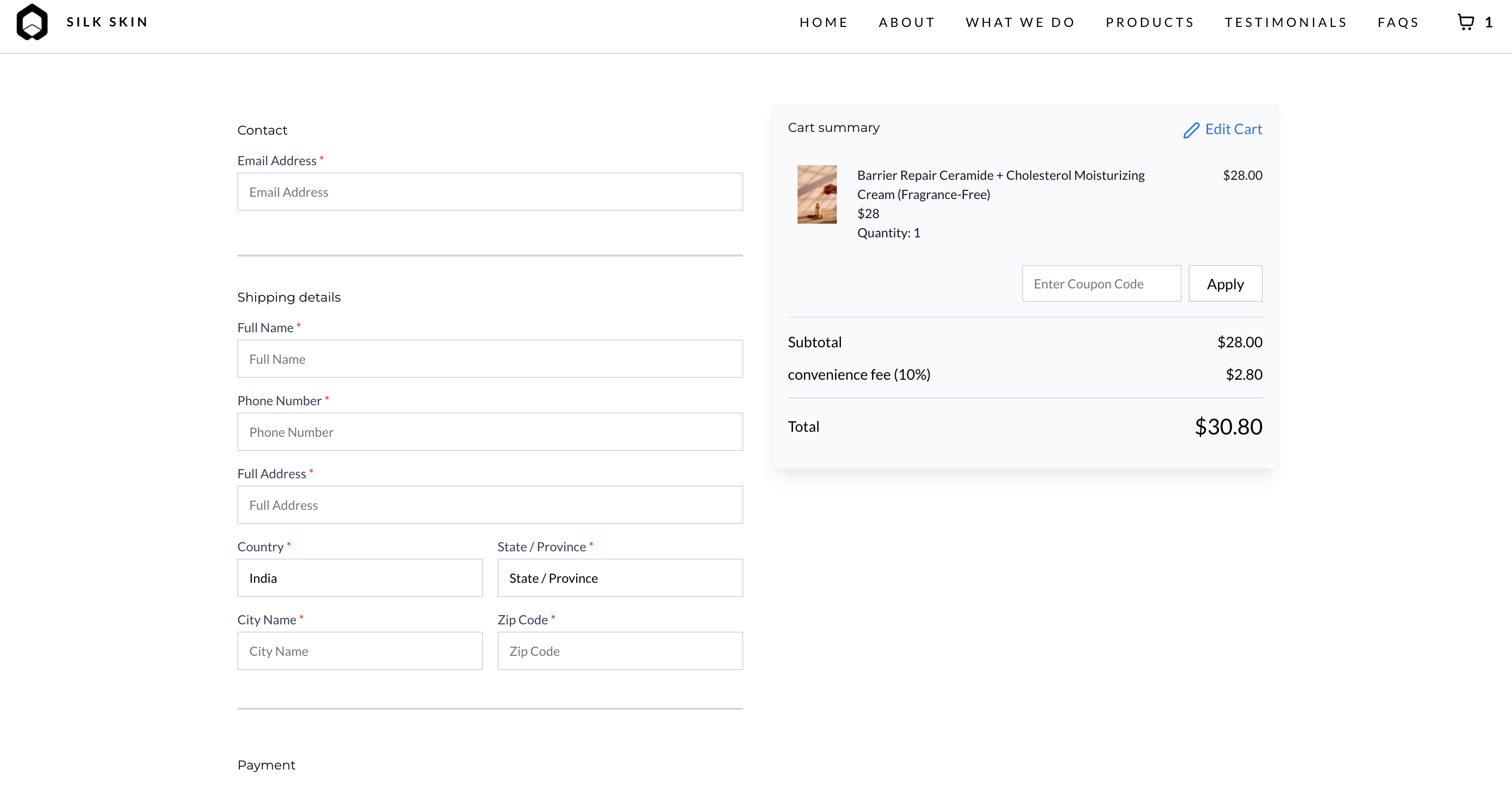1512x785 pixels.
Task: Click the Edit Cart pencil icon
Action: (x=1191, y=130)
